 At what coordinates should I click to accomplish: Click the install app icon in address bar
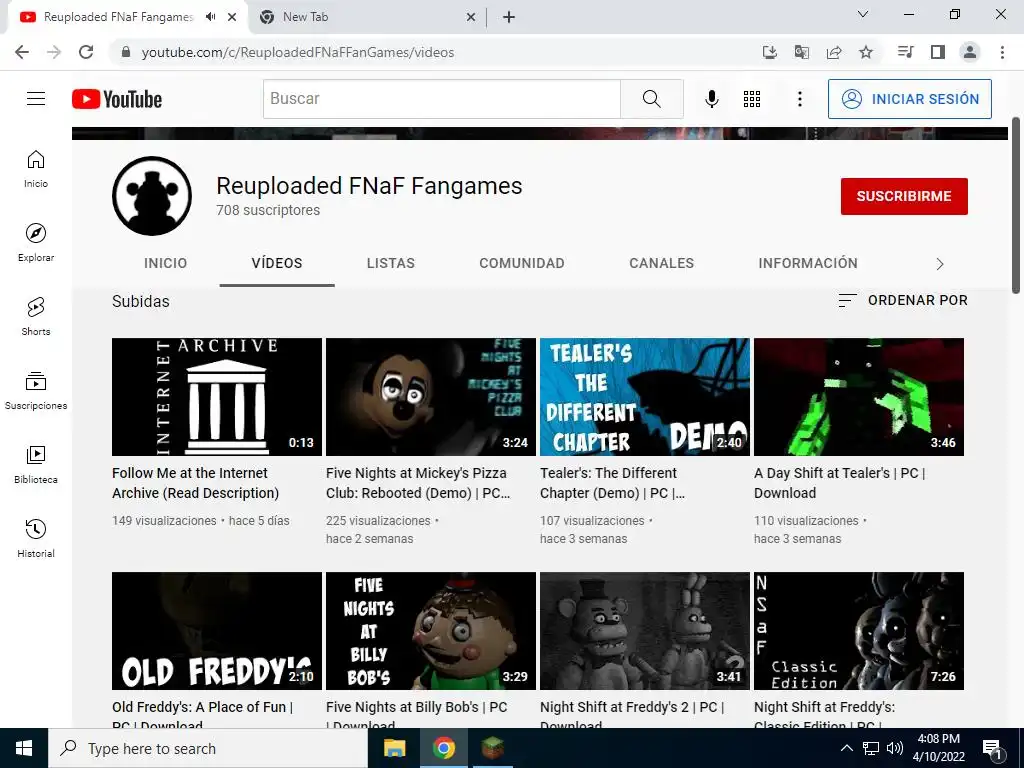click(x=770, y=52)
